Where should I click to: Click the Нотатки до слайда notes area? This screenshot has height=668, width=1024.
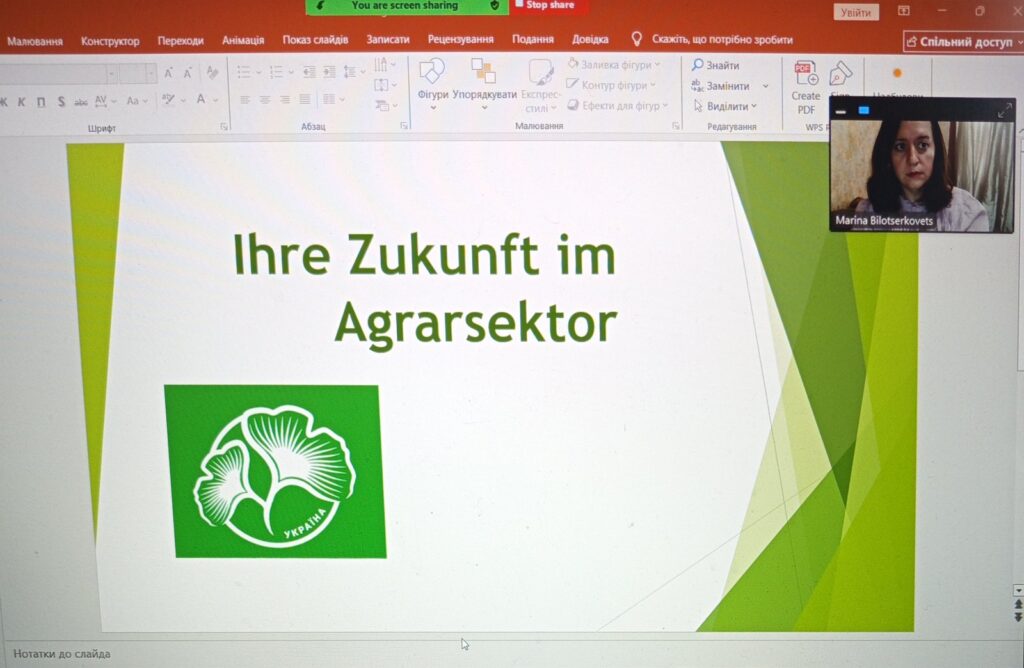[62, 654]
